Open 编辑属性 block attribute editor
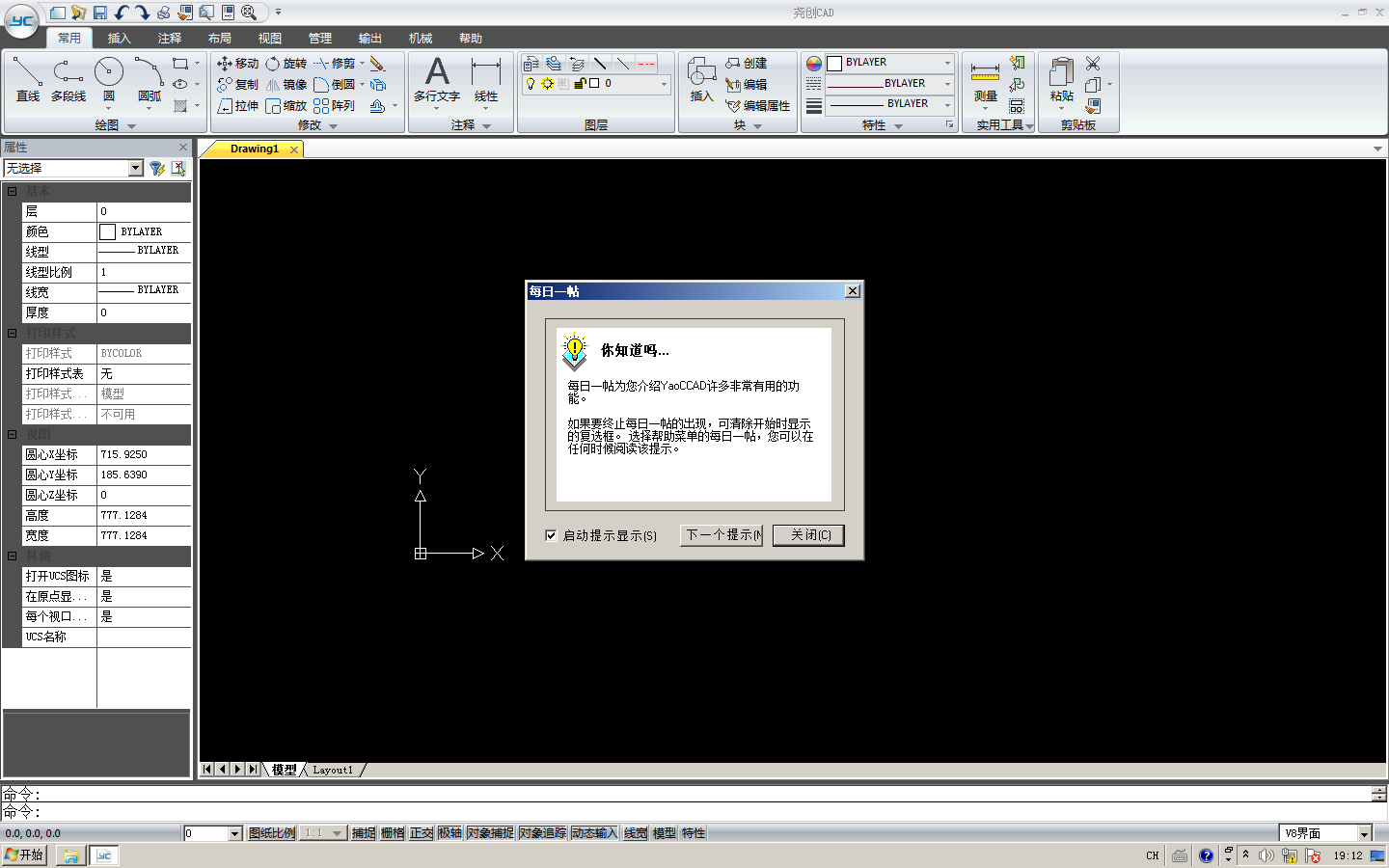The width and height of the screenshot is (1389, 868). (x=757, y=106)
